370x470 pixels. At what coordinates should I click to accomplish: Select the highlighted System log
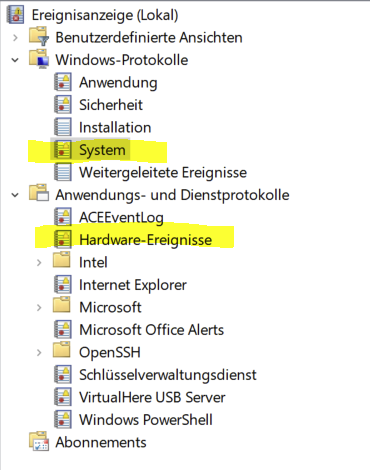click(x=102, y=150)
